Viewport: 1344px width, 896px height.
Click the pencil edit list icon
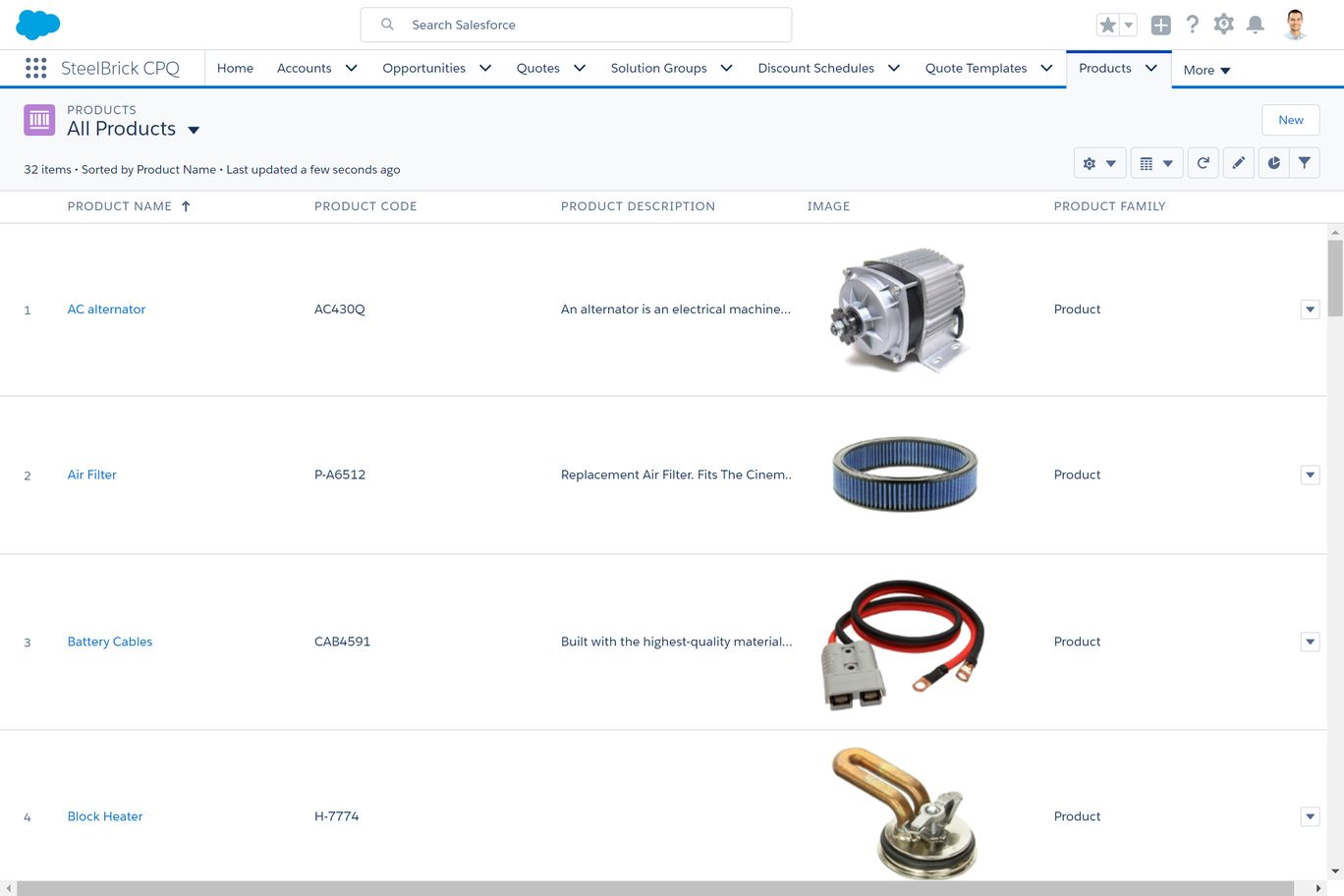click(x=1238, y=163)
